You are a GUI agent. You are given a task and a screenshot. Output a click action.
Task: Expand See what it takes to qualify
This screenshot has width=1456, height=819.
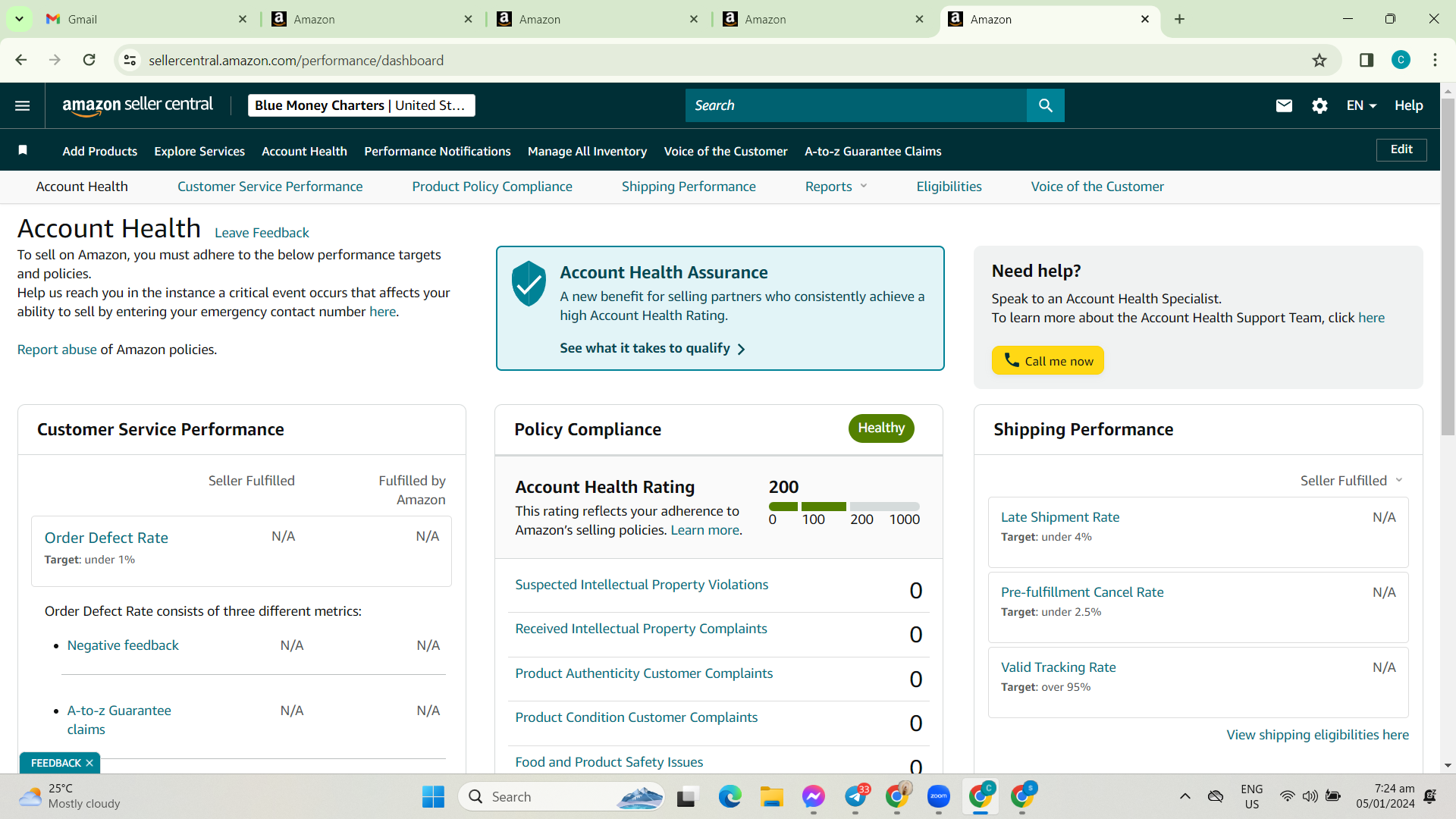[x=652, y=348]
